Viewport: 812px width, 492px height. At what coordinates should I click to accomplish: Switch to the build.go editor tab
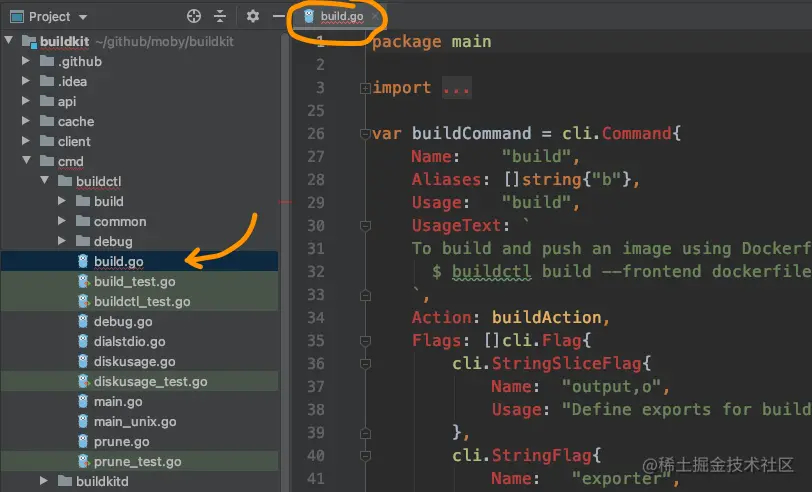click(341, 17)
